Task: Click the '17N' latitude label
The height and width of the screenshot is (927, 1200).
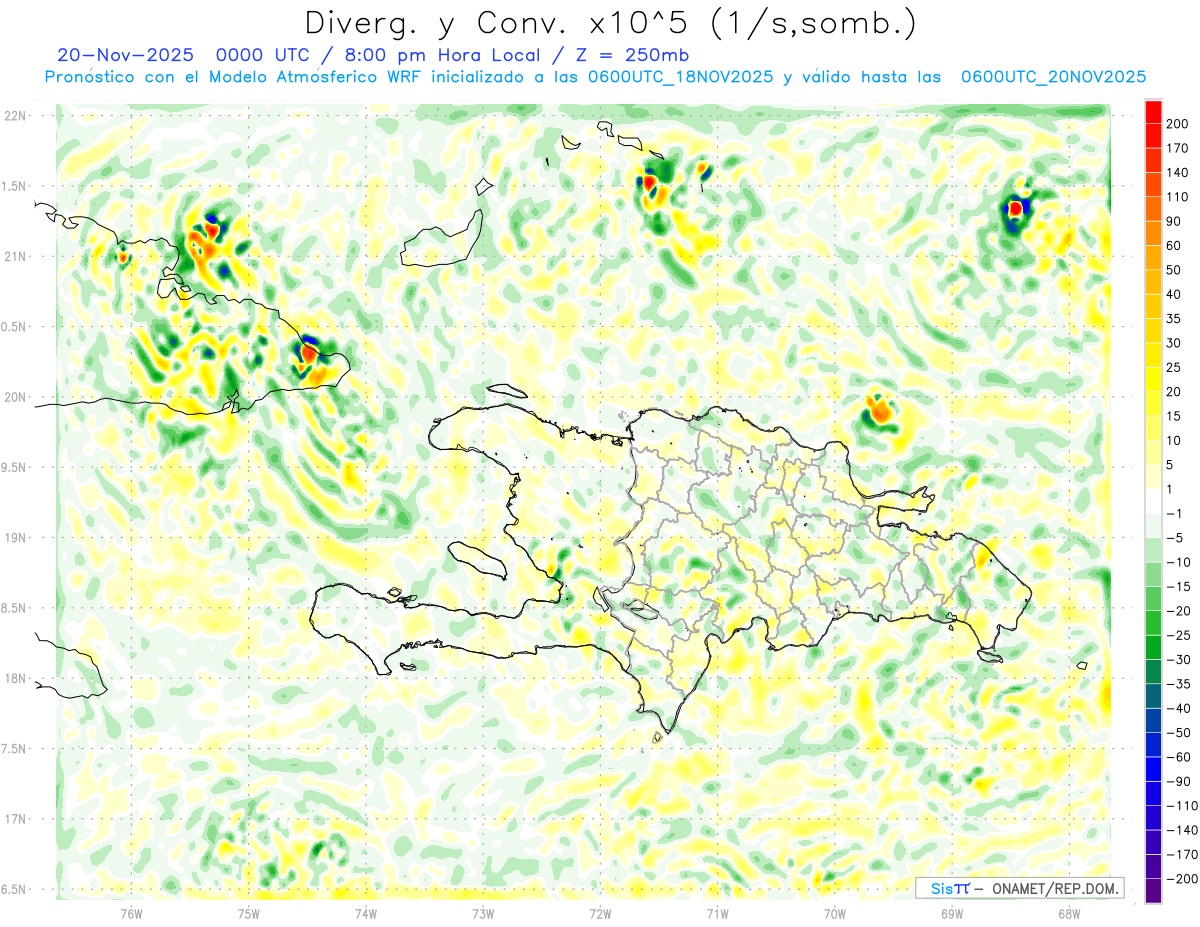Action: (x=15, y=819)
